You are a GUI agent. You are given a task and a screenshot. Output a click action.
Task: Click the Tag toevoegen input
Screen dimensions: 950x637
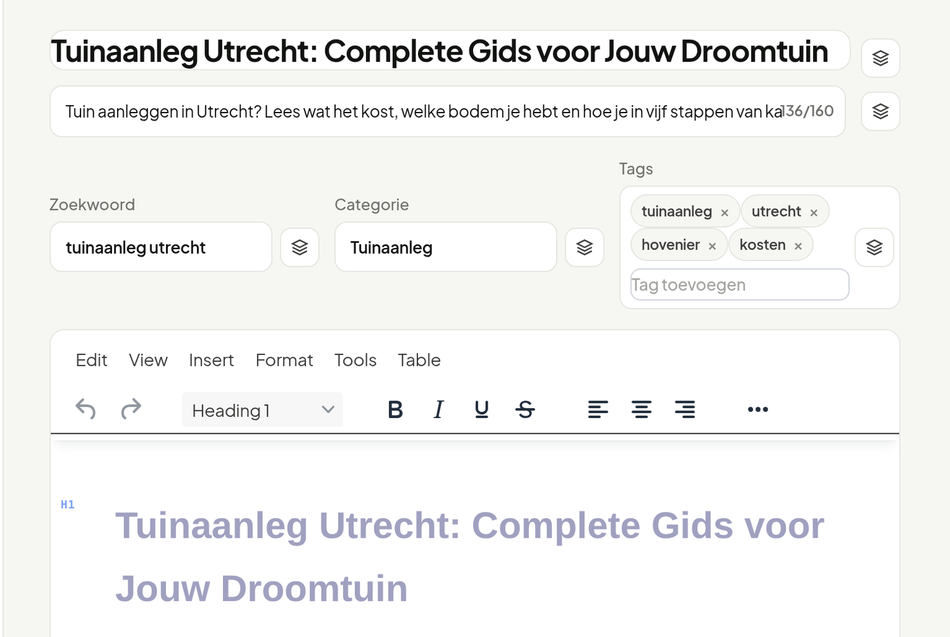tap(740, 285)
